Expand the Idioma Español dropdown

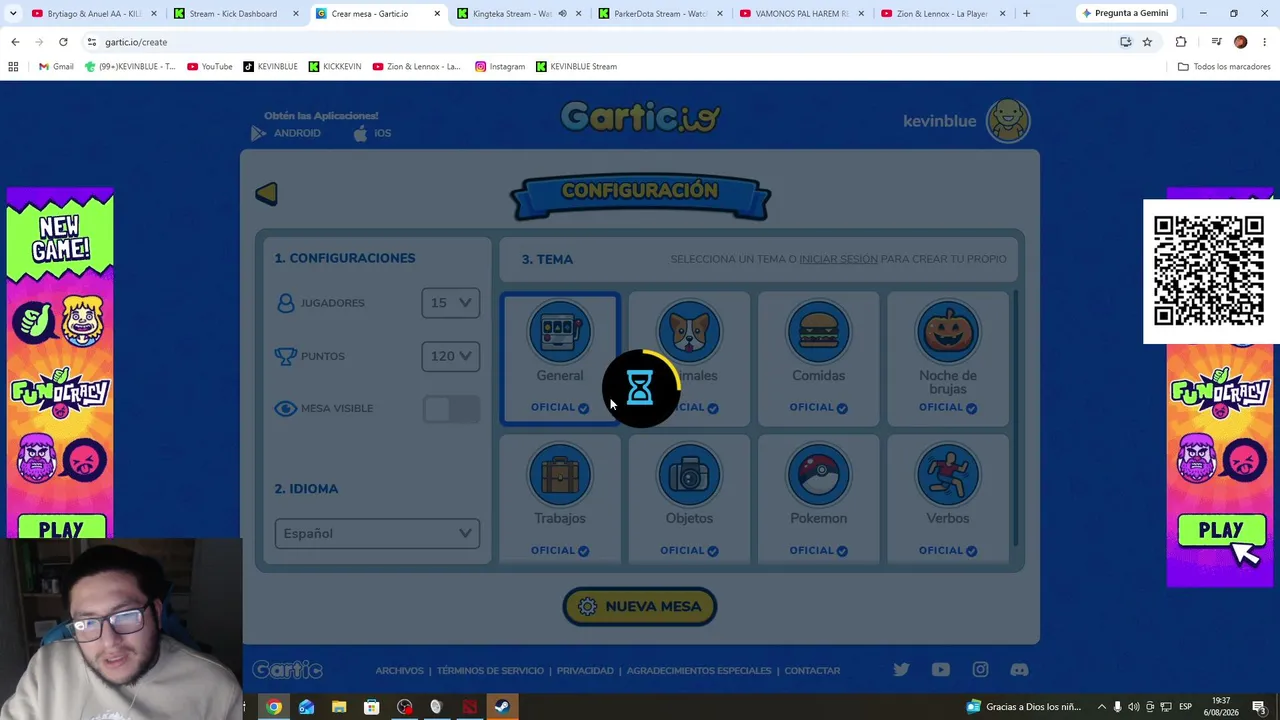(377, 533)
